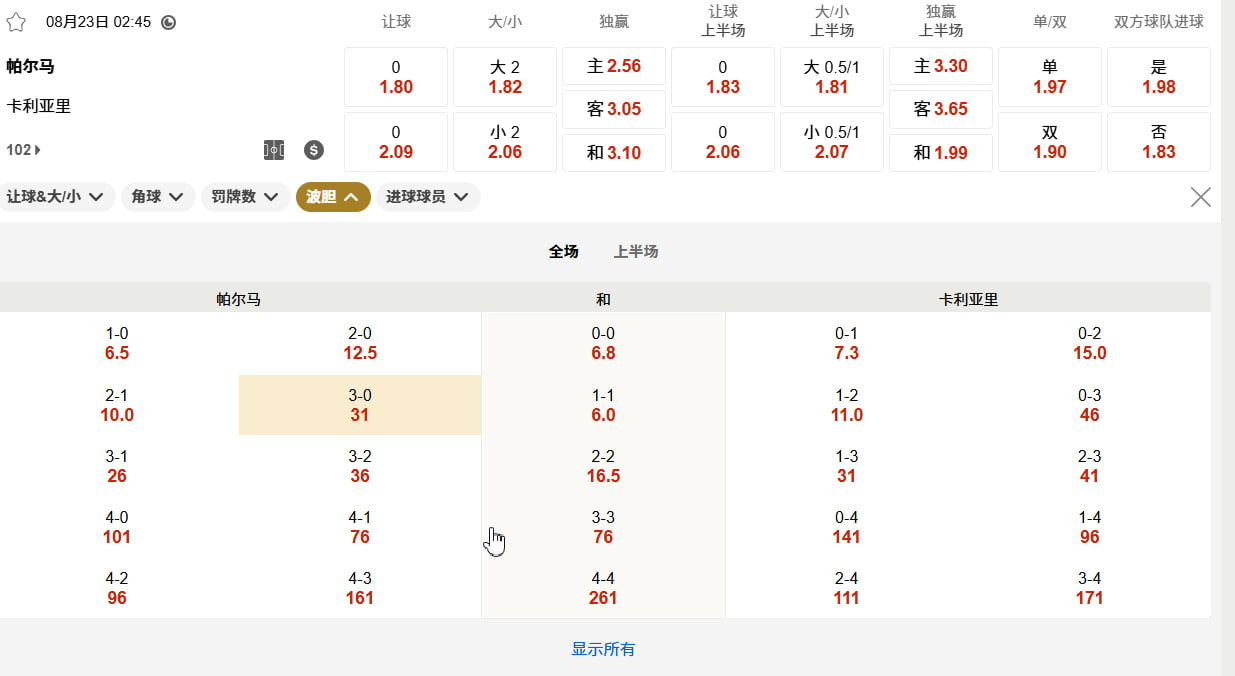Expand the 让球&大/小 dropdown

(58, 197)
